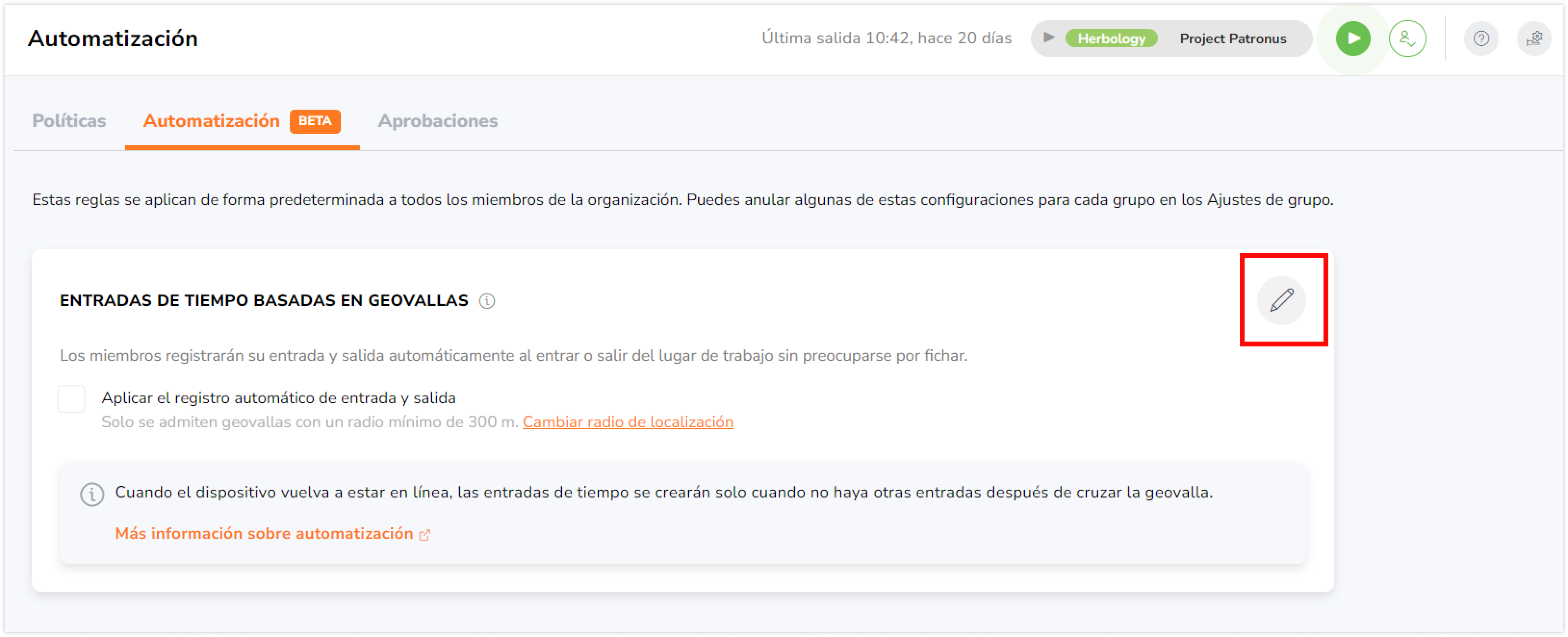Click the Última salida 10:42 status text
Image resolution: width=1568 pixels, height=637 pixels.
pos(886,38)
